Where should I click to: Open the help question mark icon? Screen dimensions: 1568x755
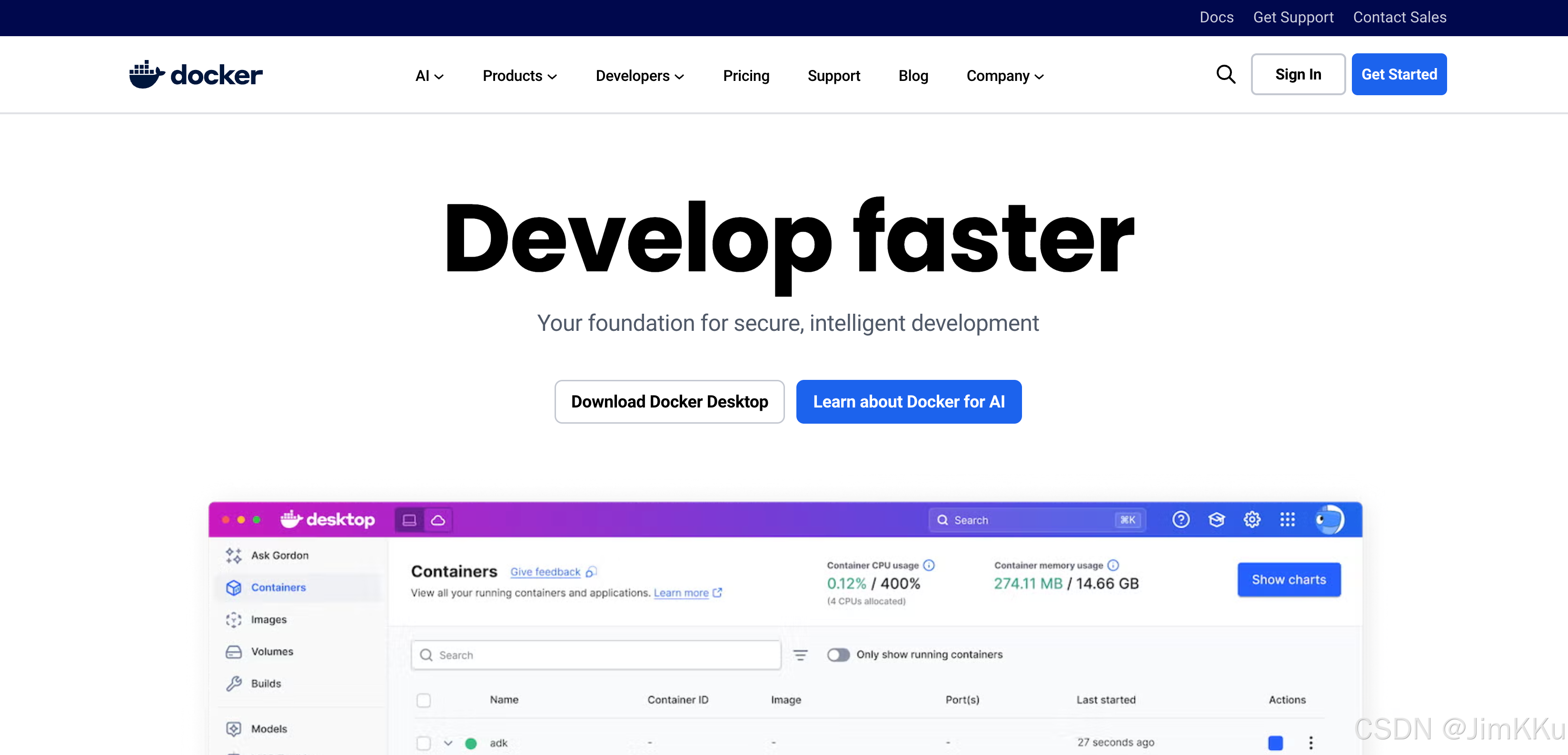point(1181,519)
